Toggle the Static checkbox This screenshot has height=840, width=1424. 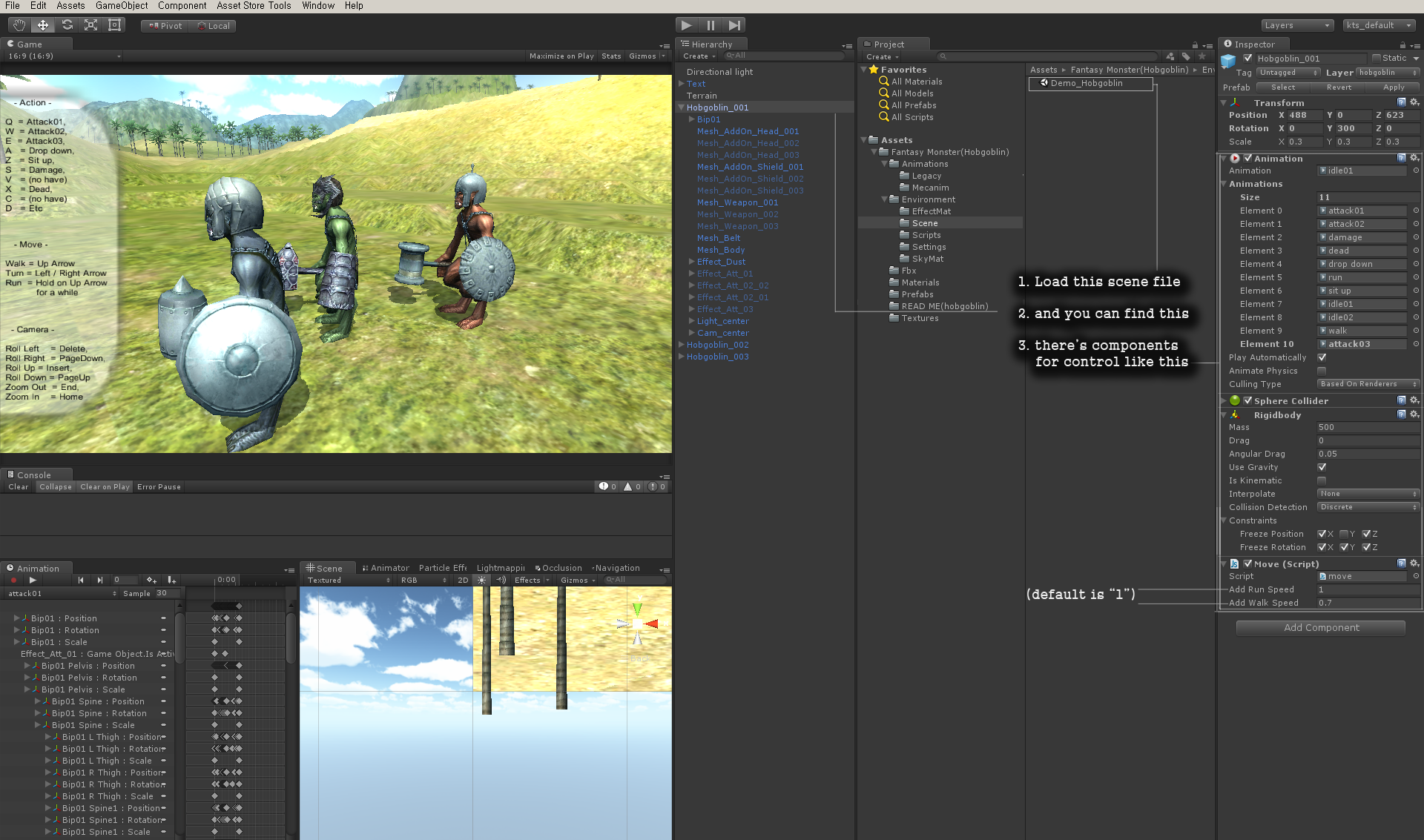pos(1377,59)
